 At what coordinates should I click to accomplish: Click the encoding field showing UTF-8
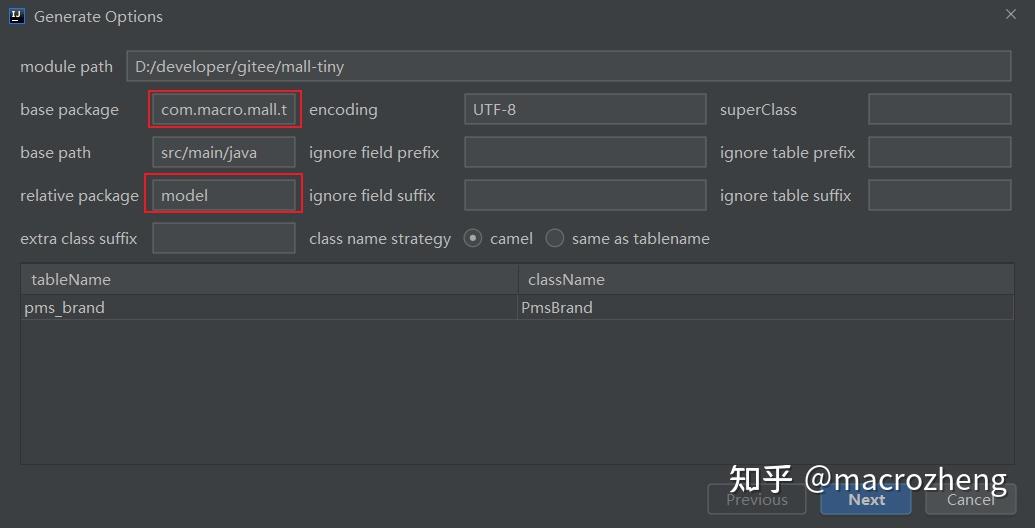[585, 110]
